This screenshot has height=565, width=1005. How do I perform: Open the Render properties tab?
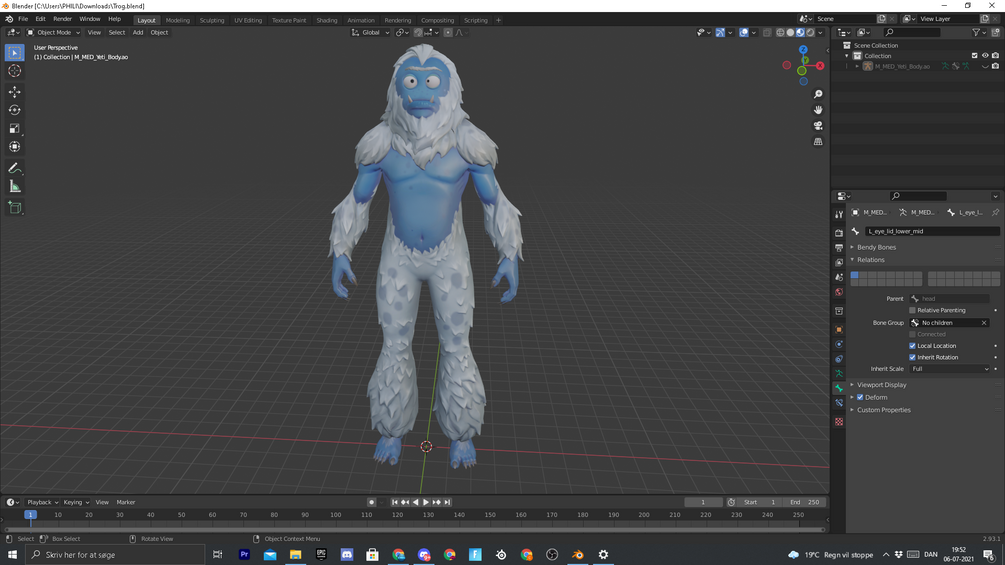pyautogui.click(x=839, y=233)
